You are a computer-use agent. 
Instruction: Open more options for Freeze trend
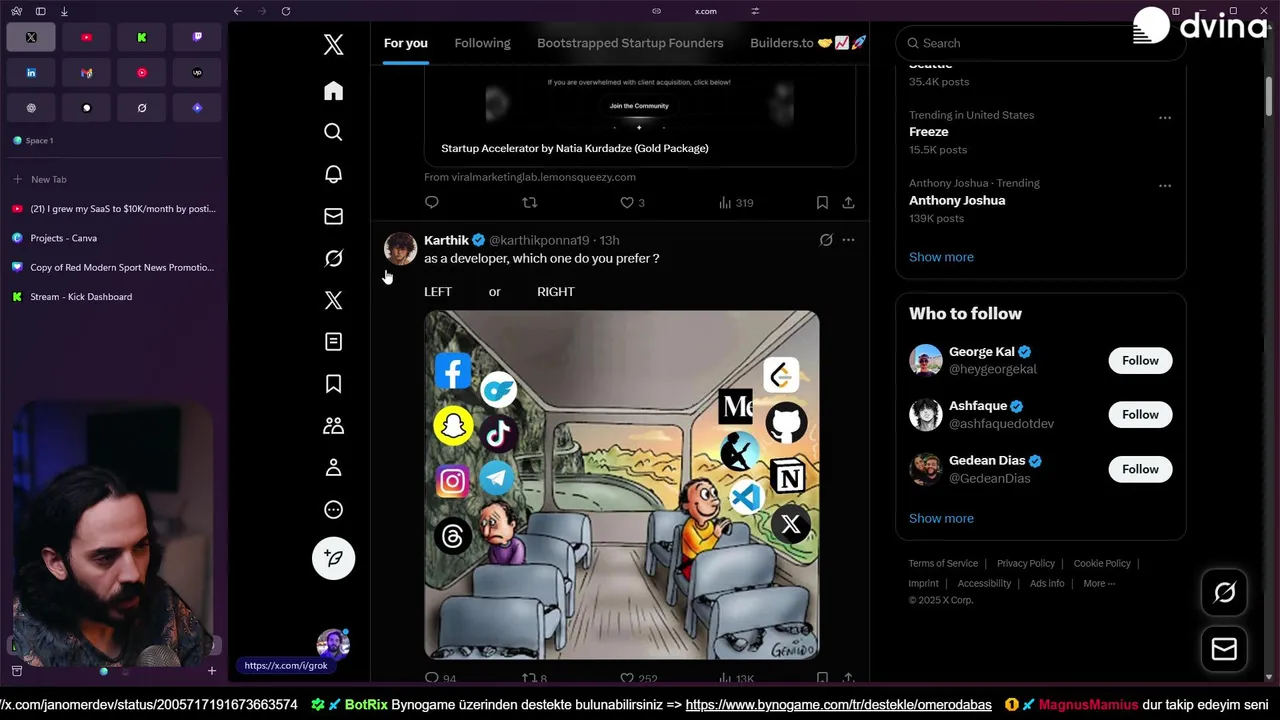(1165, 118)
